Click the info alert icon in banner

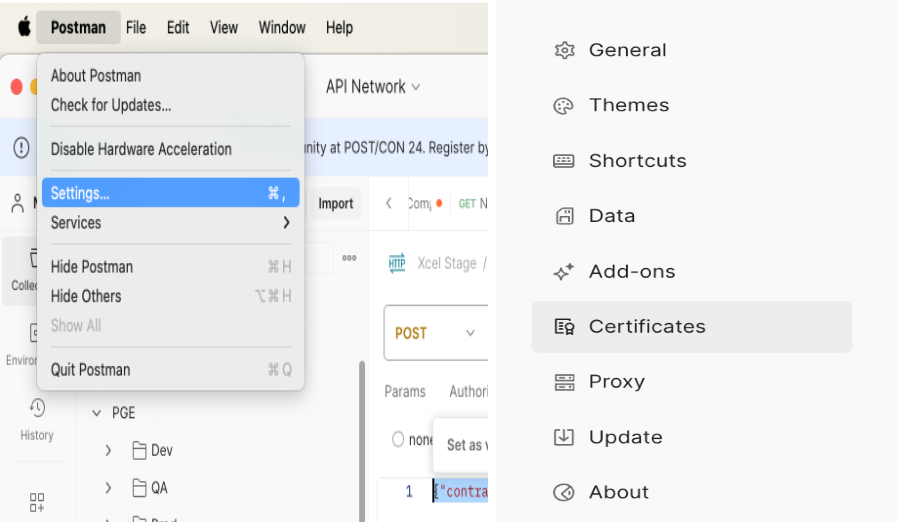pos(21,147)
